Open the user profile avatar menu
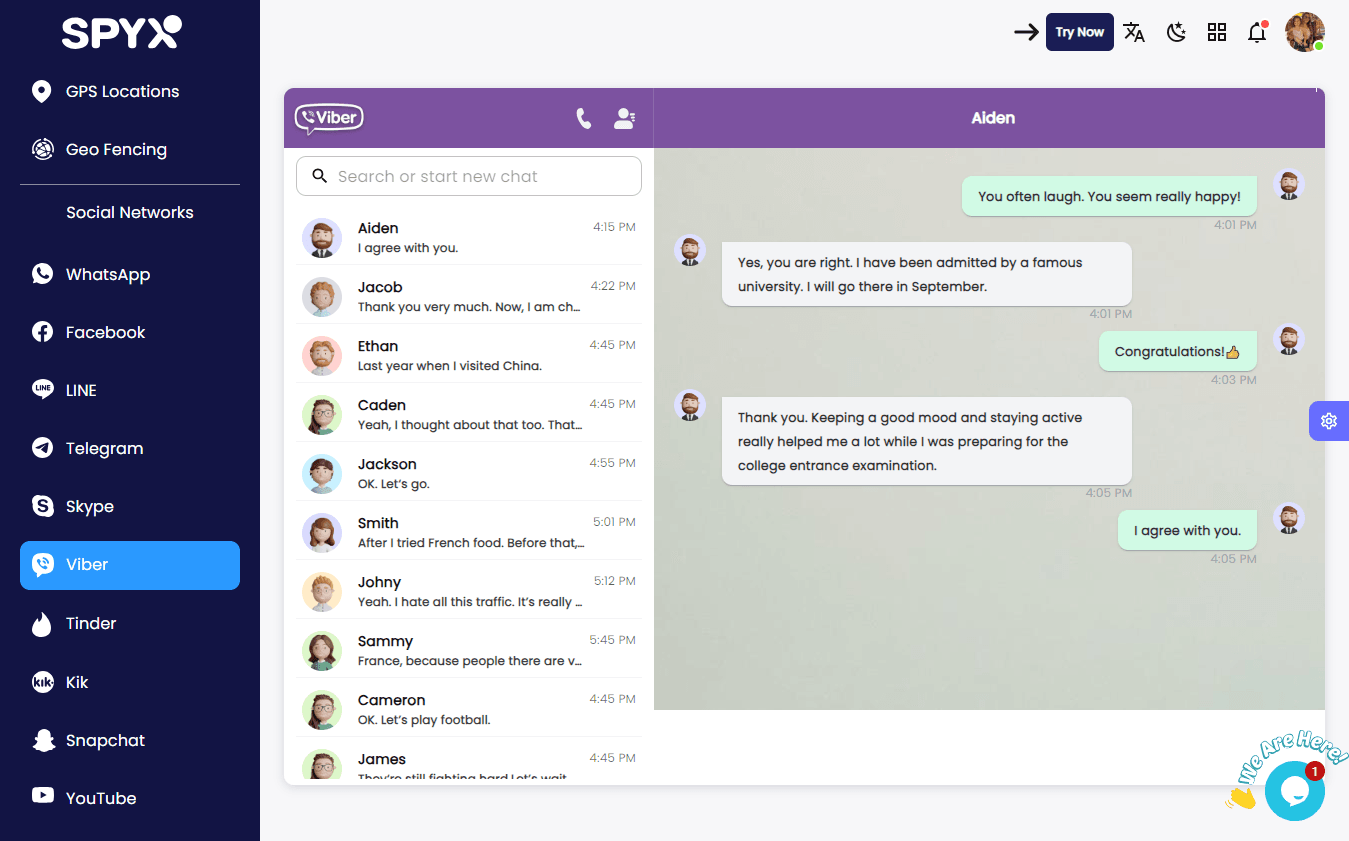The image size is (1349, 841). pyautogui.click(x=1305, y=32)
